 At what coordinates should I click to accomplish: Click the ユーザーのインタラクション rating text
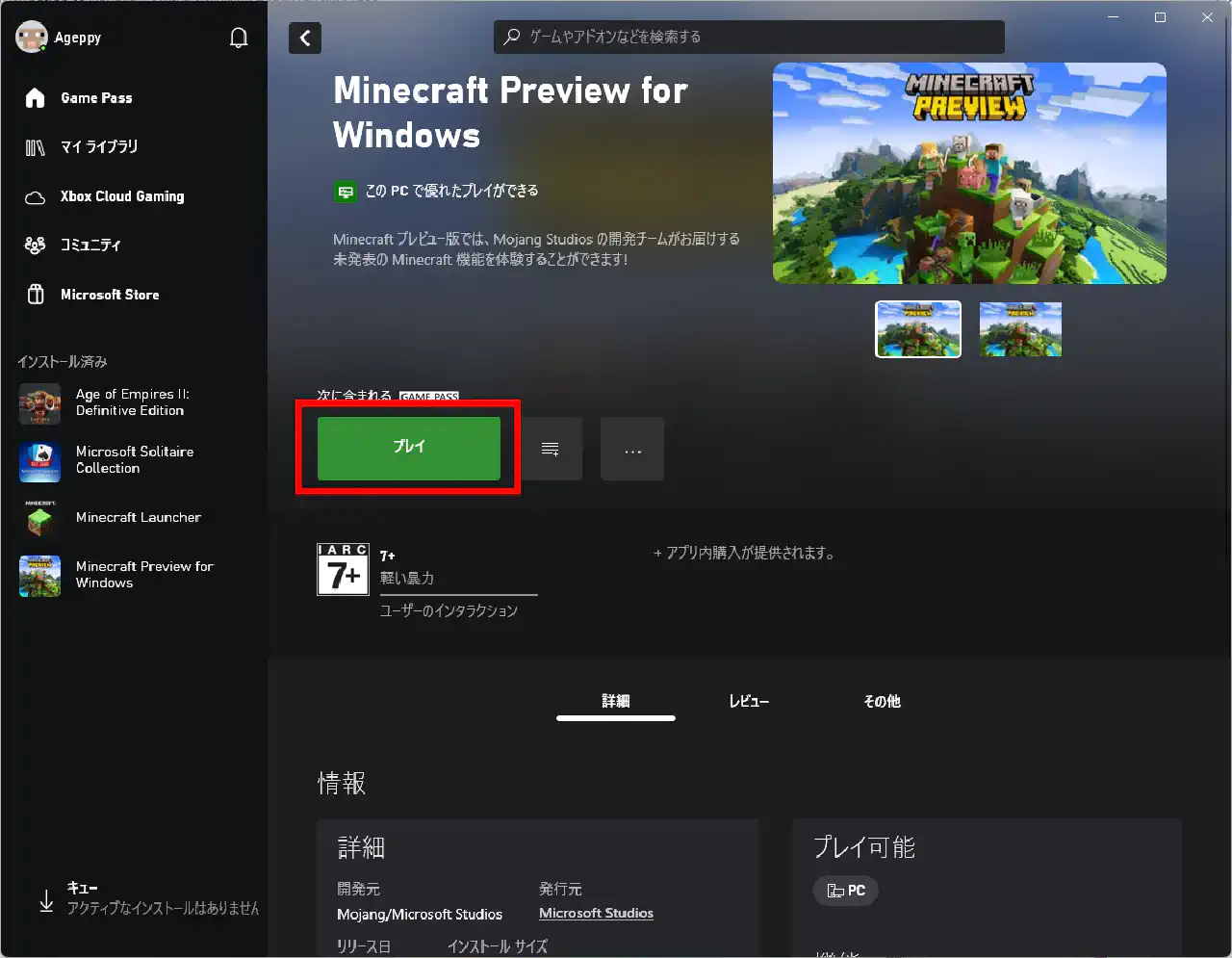coord(449,610)
